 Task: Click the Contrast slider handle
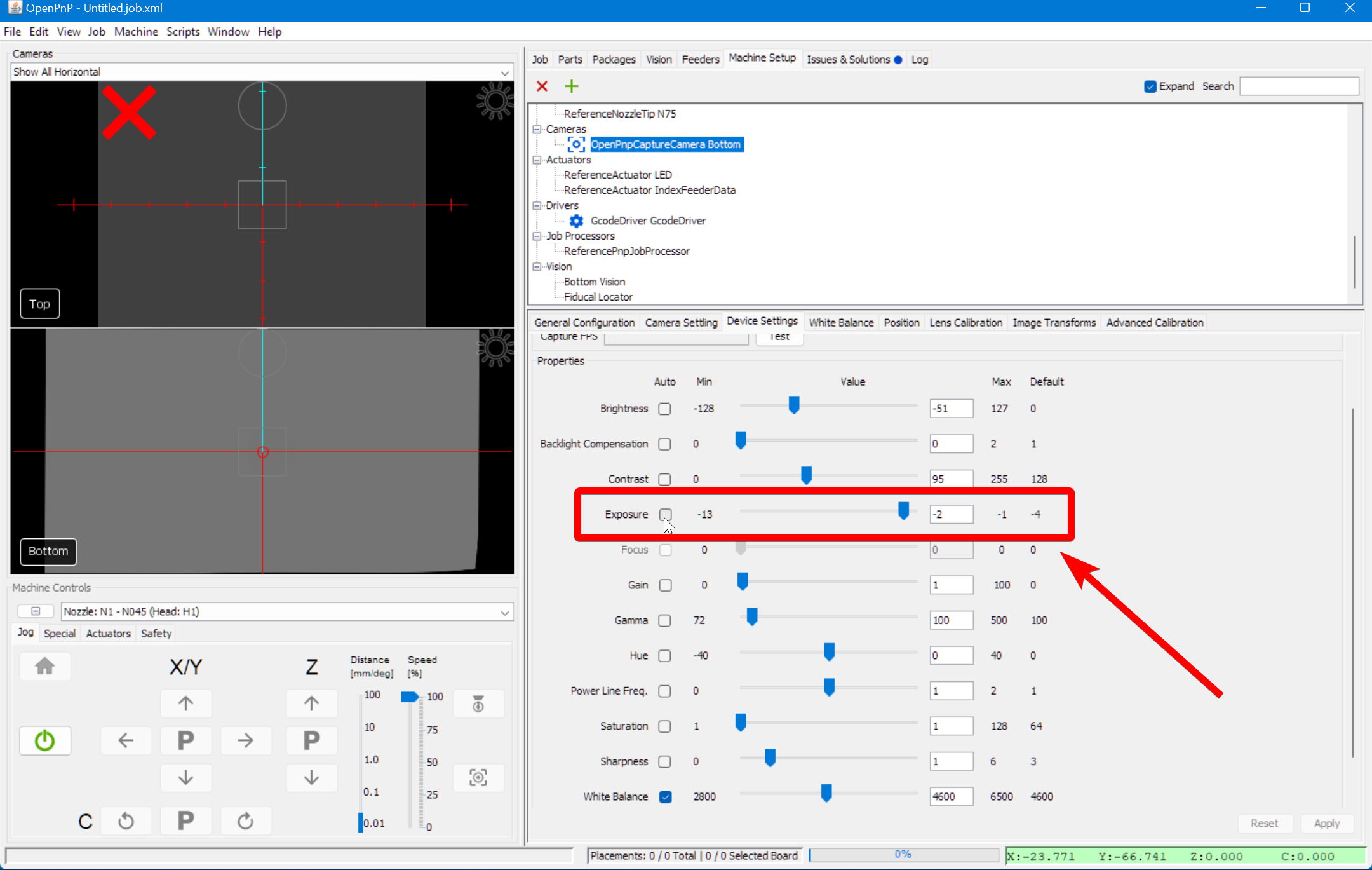806,475
